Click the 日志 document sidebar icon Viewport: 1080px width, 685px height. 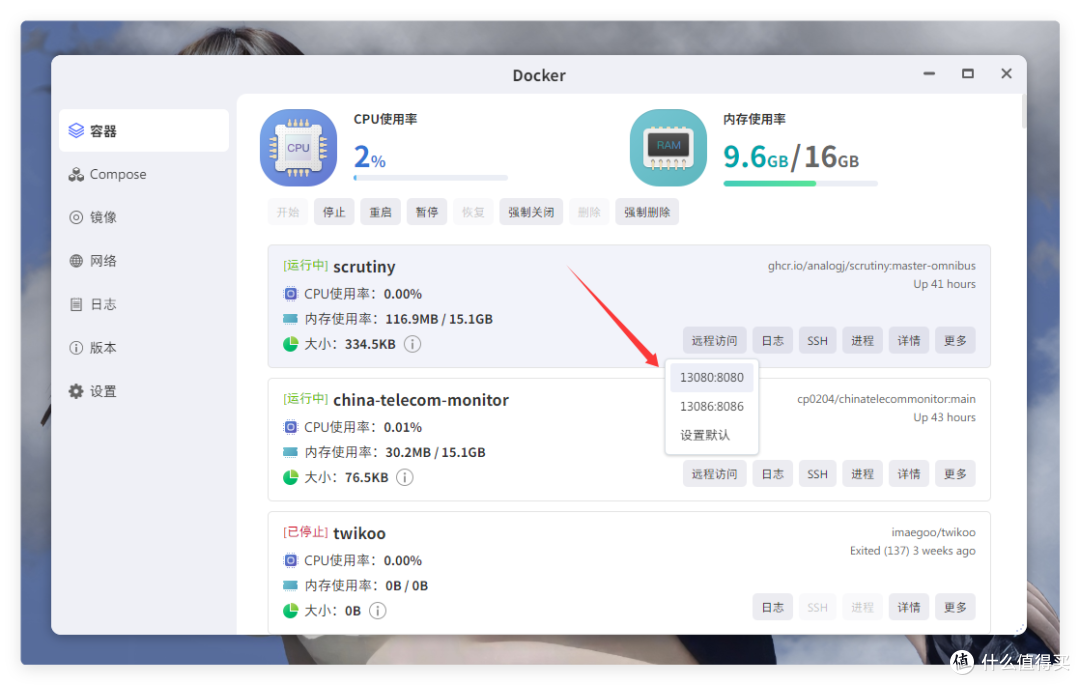76,304
